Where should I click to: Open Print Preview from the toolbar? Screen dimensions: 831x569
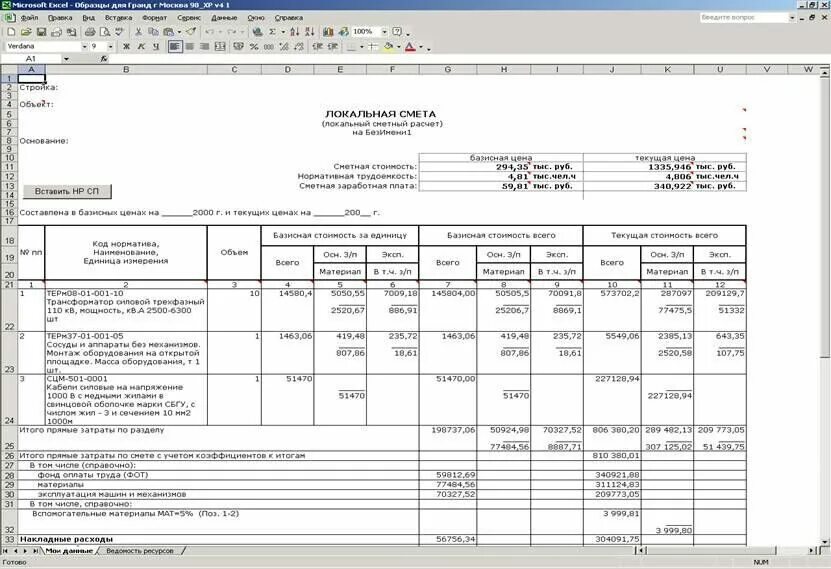(105, 32)
